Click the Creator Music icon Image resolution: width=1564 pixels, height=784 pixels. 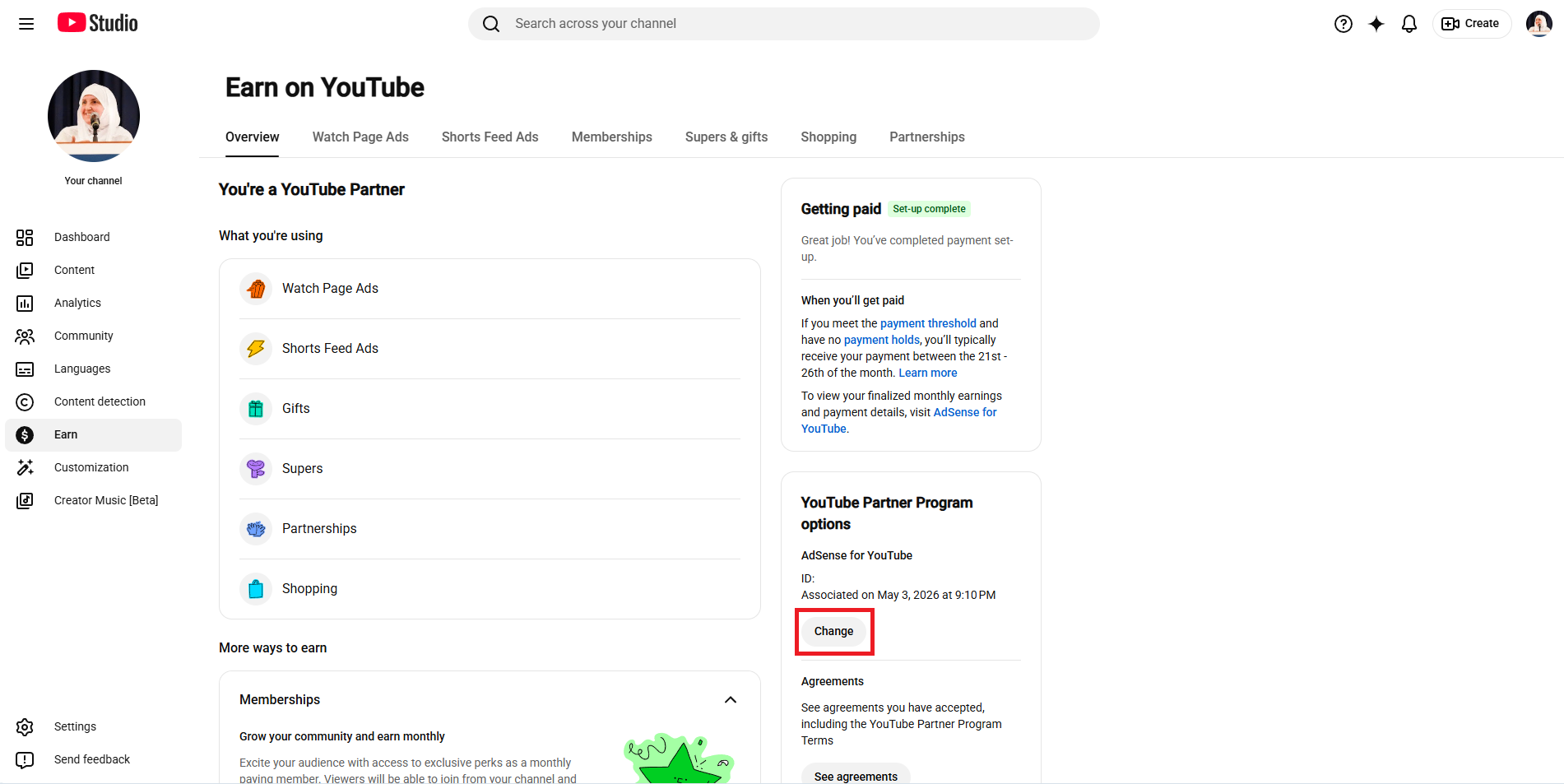coord(25,500)
